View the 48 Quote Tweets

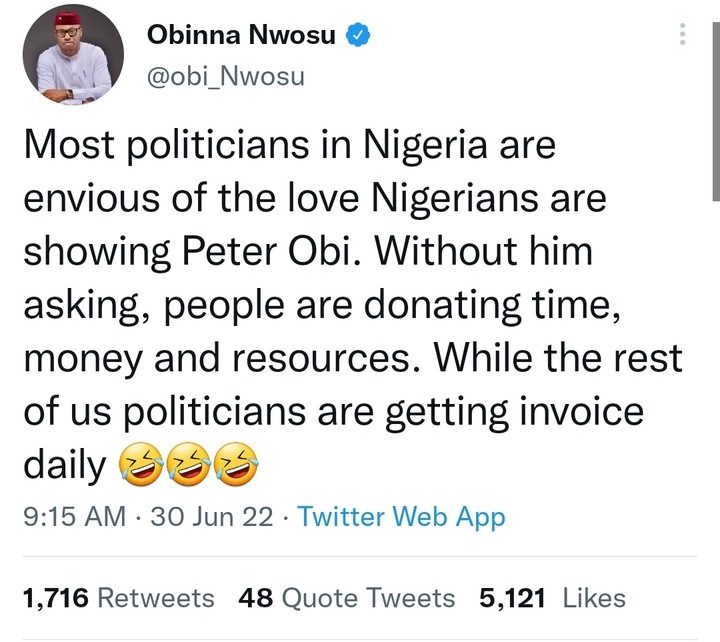coord(347,598)
